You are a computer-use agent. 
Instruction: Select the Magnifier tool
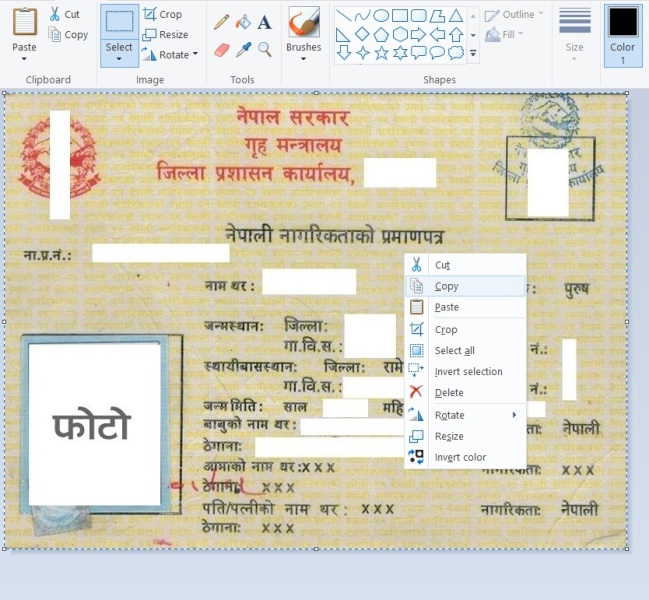click(x=265, y=50)
